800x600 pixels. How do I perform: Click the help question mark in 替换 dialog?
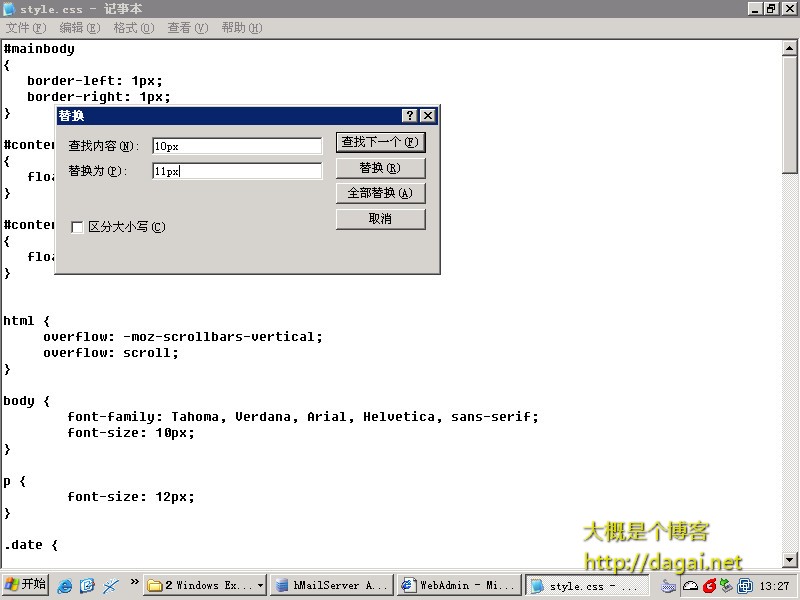410,116
